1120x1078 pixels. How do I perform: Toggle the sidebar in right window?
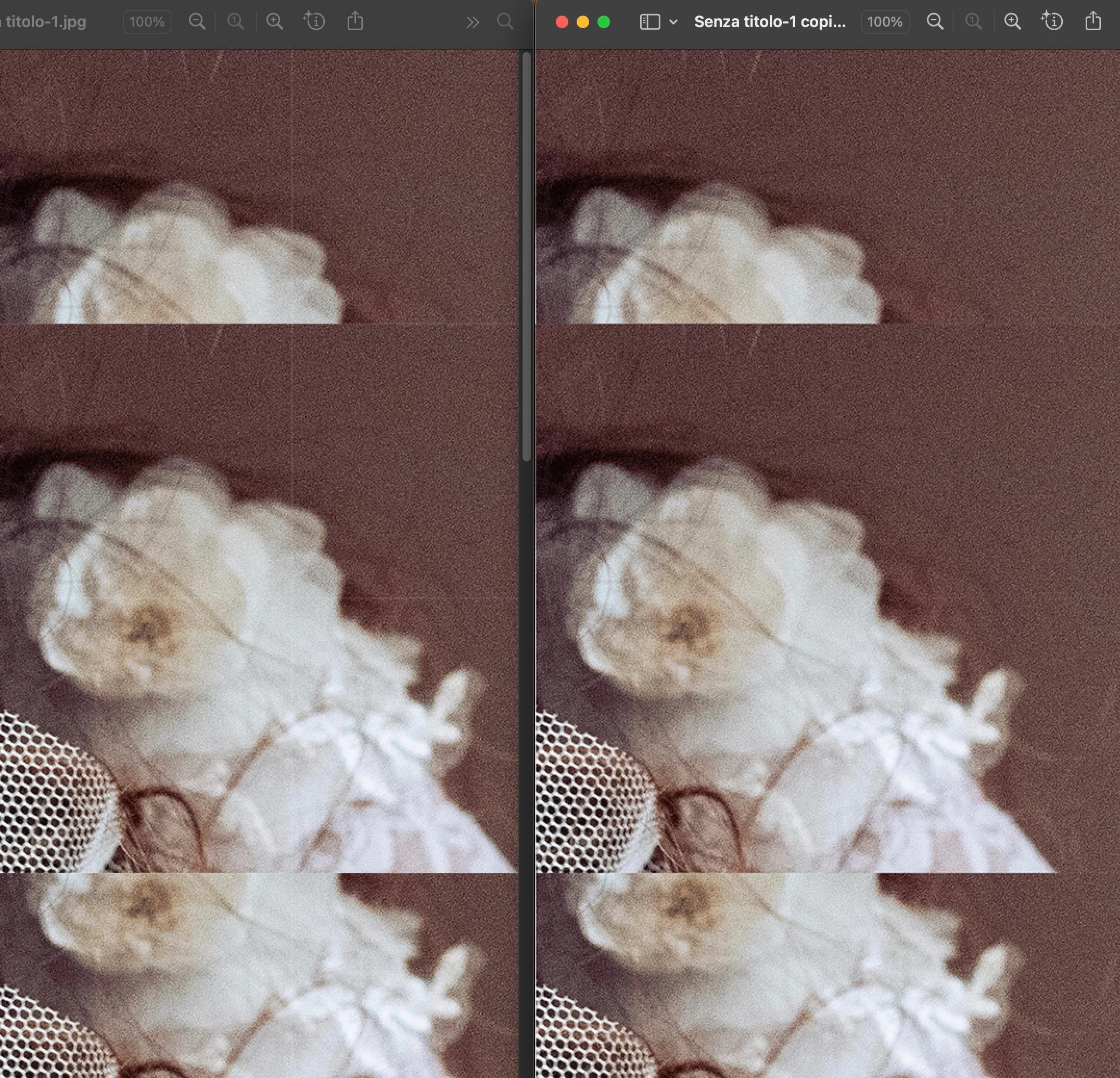[650, 22]
